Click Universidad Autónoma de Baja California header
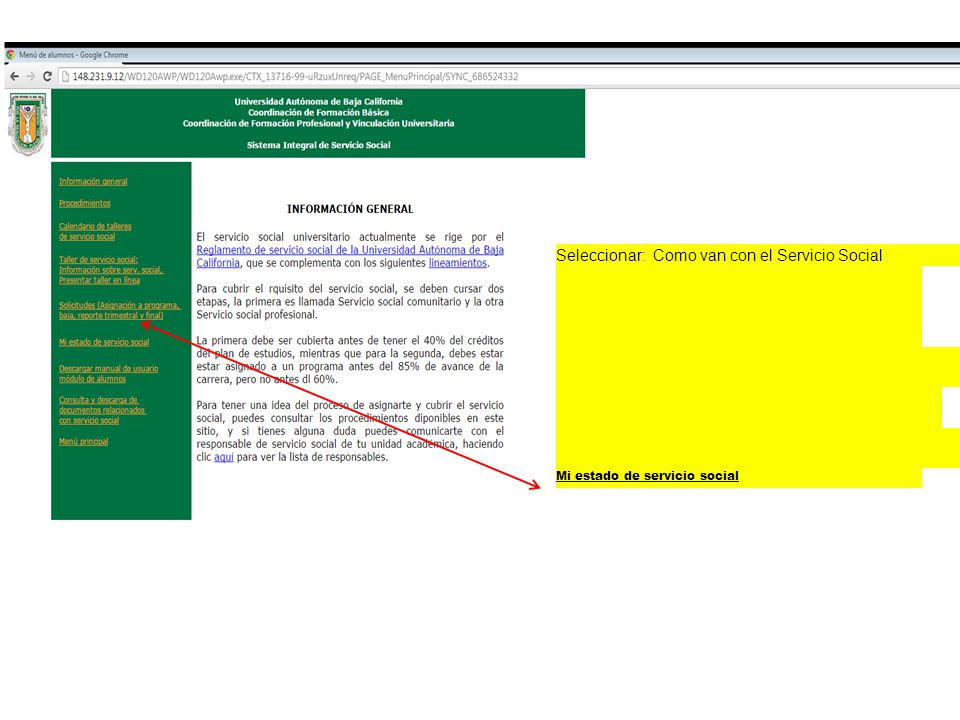This screenshot has width=960, height=720. click(318, 102)
